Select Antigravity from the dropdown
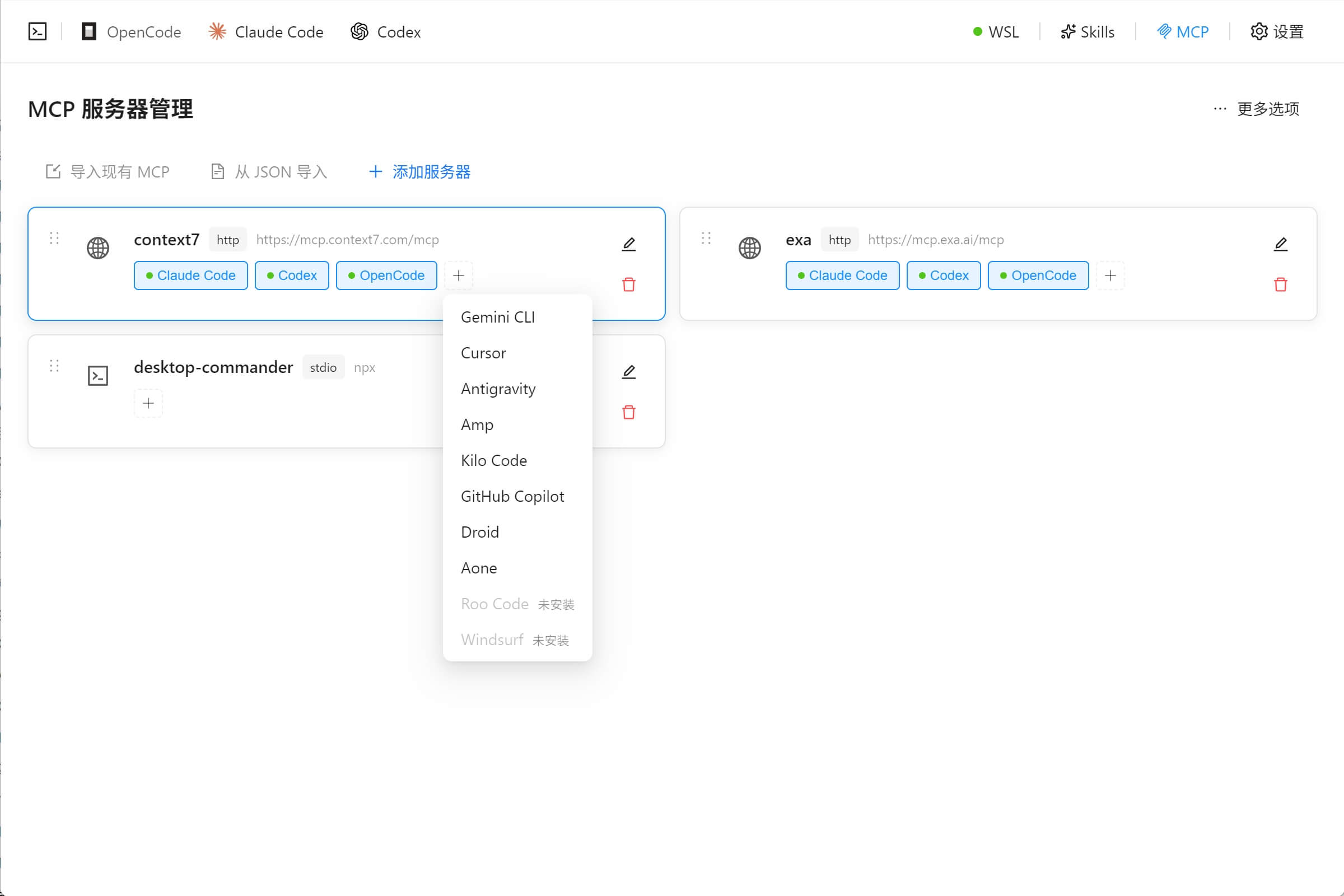Viewport: 1344px width, 896px height. click(x=517, y=389)
